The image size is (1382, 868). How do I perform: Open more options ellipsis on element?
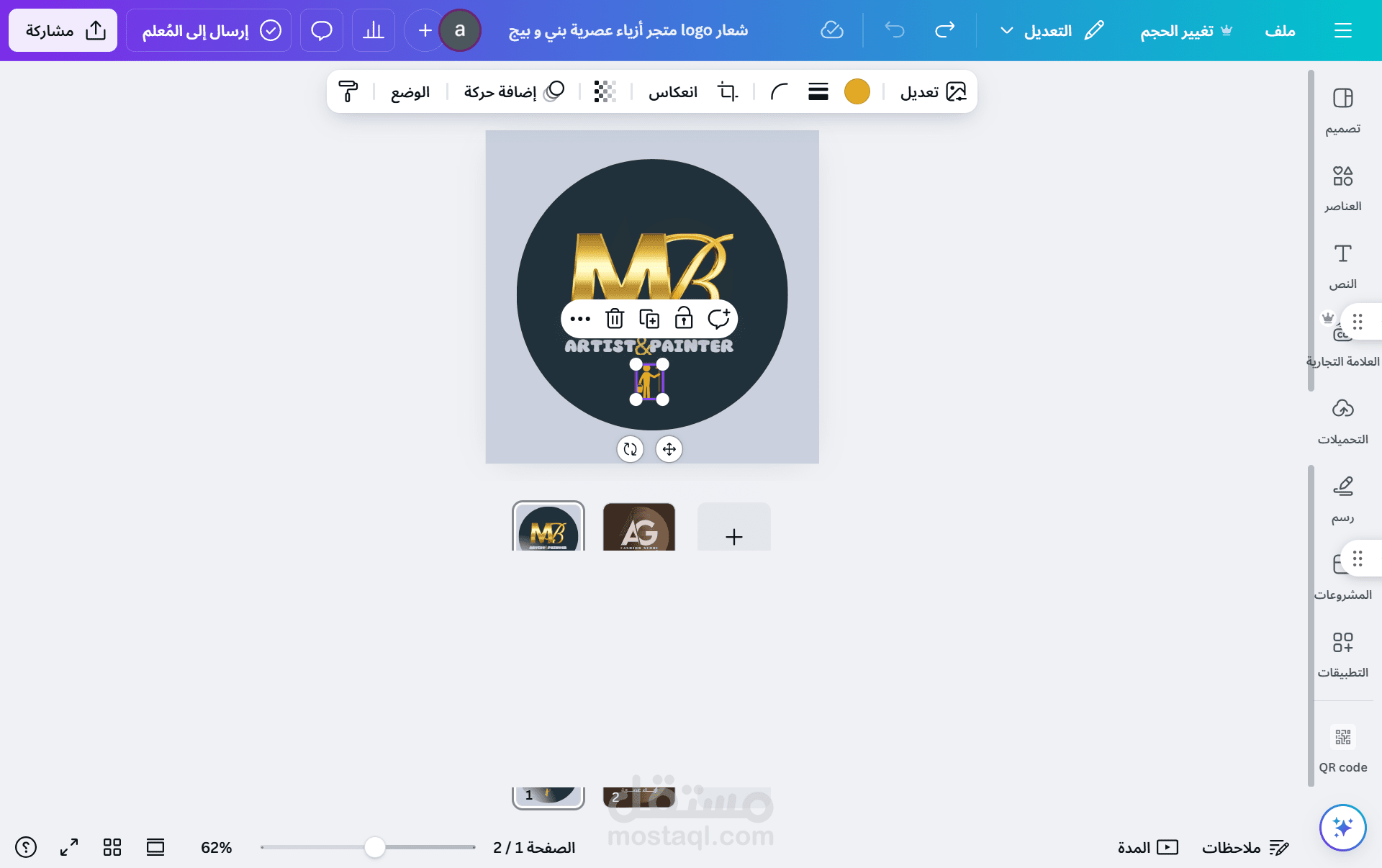pyautogui.click(x=580, y=318)
